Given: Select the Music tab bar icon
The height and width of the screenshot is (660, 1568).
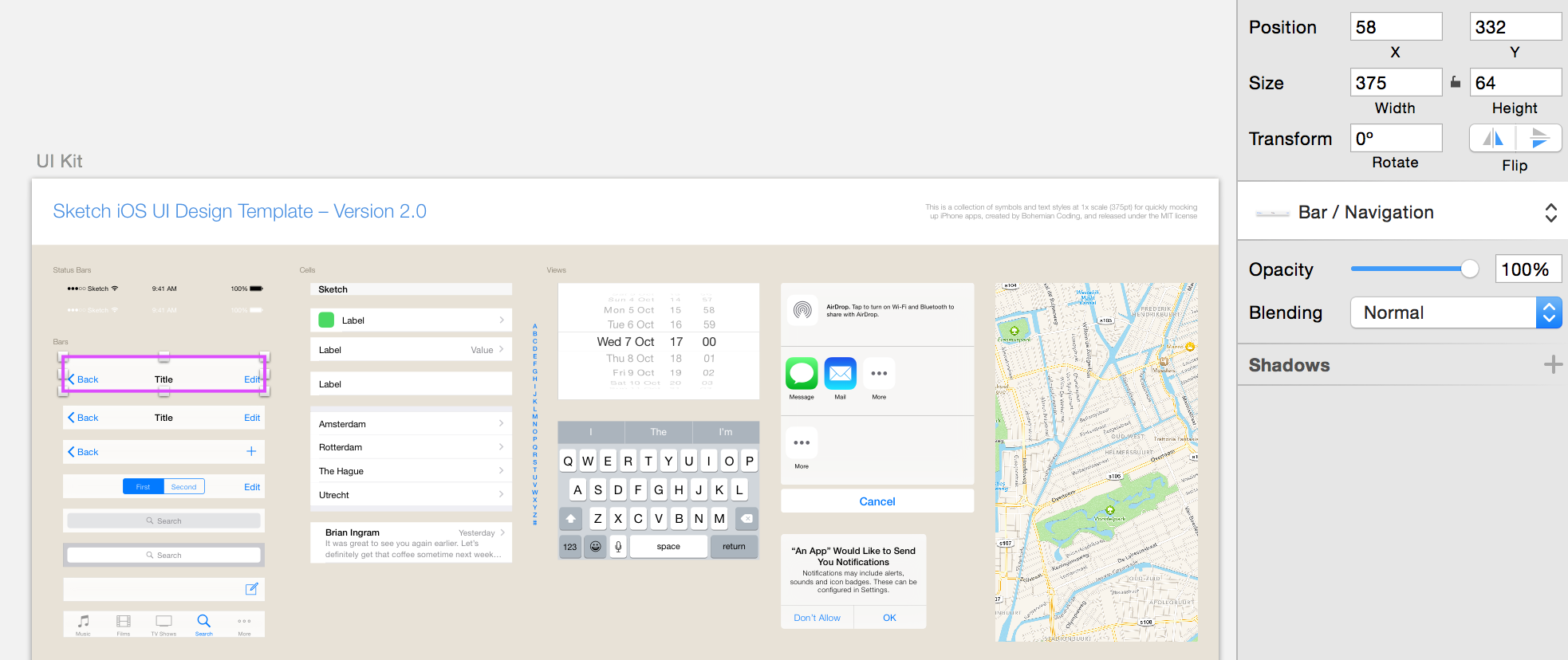Looking at the screenshot, I should click(x=83, y=624).
